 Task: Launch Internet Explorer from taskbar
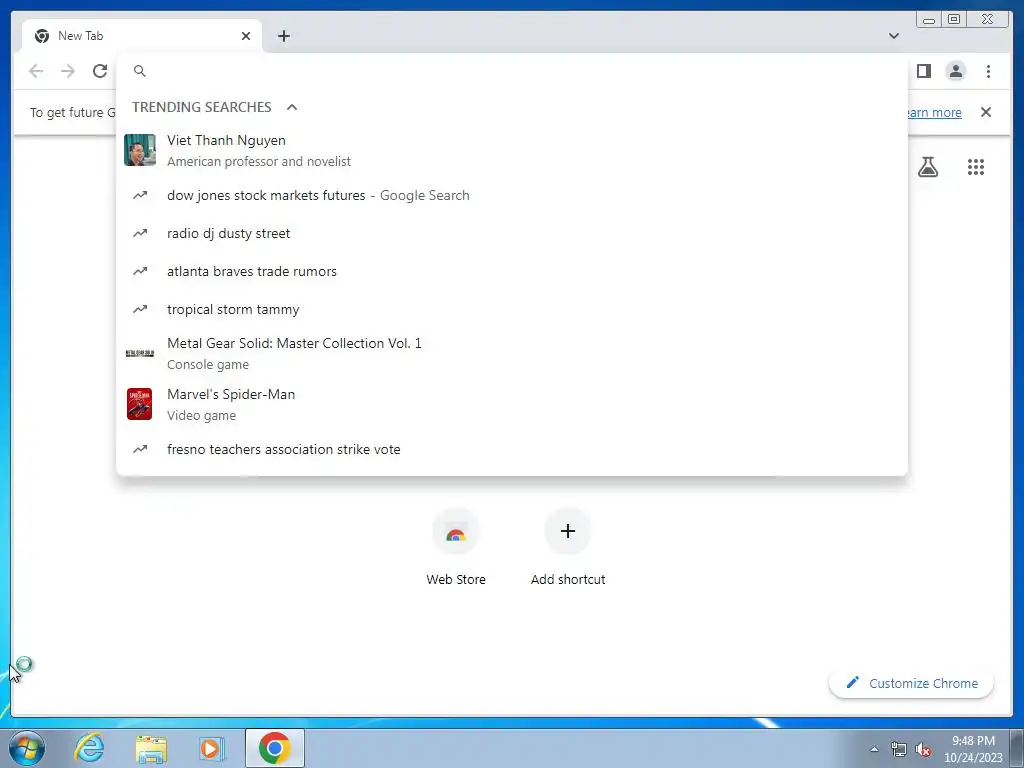pos(89,748)
